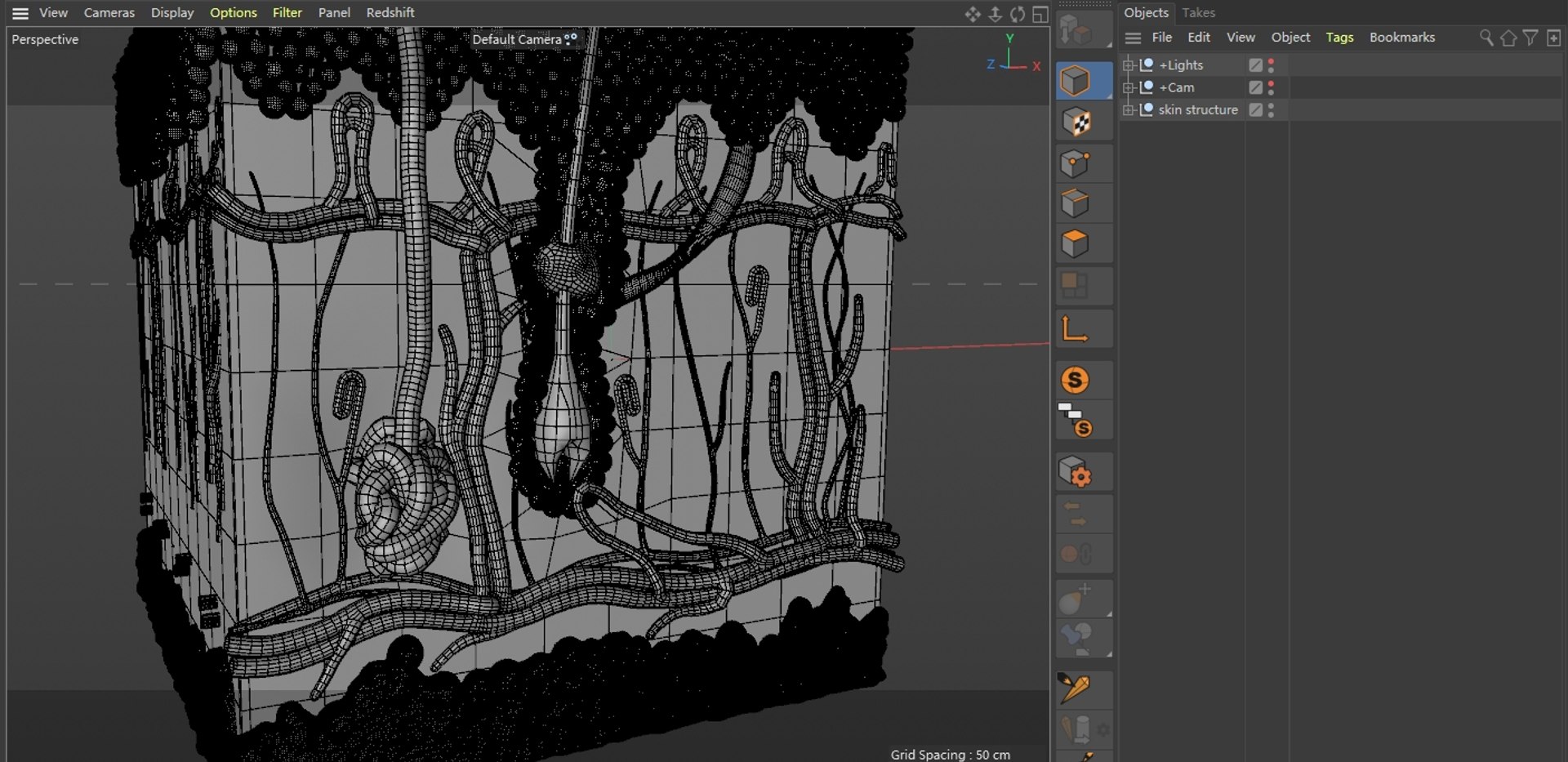
Task: Open viewport Filter menu
Action: click(x=287, y=13)
